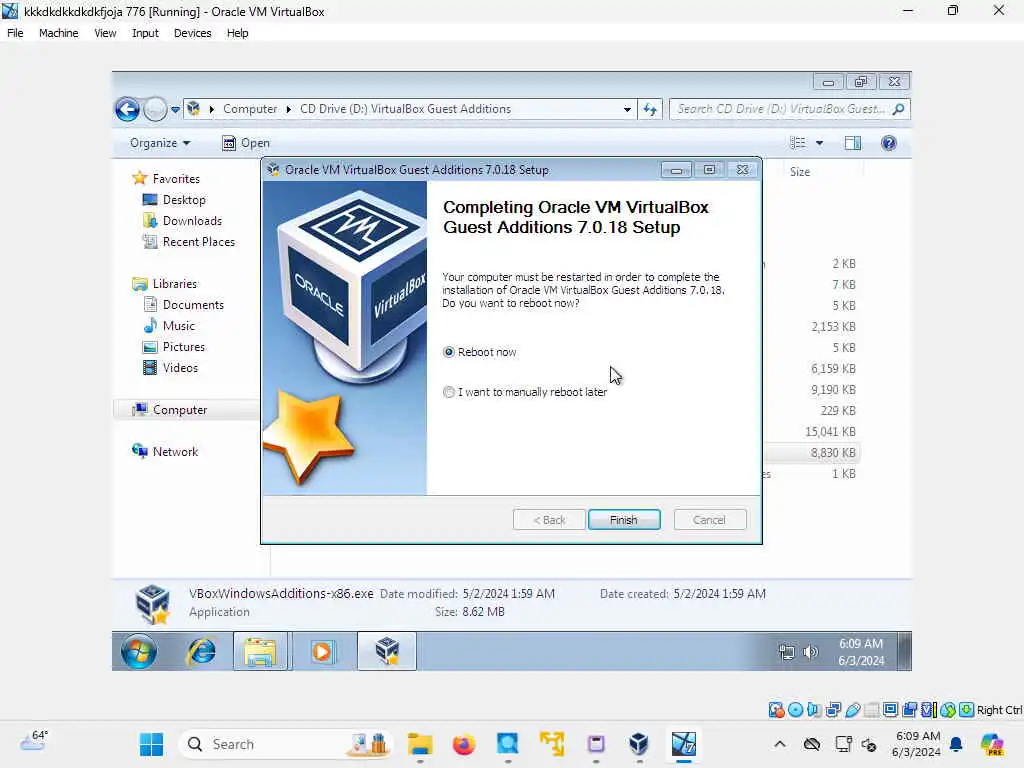Open Internet Explorer from guest taskbar

201,651
